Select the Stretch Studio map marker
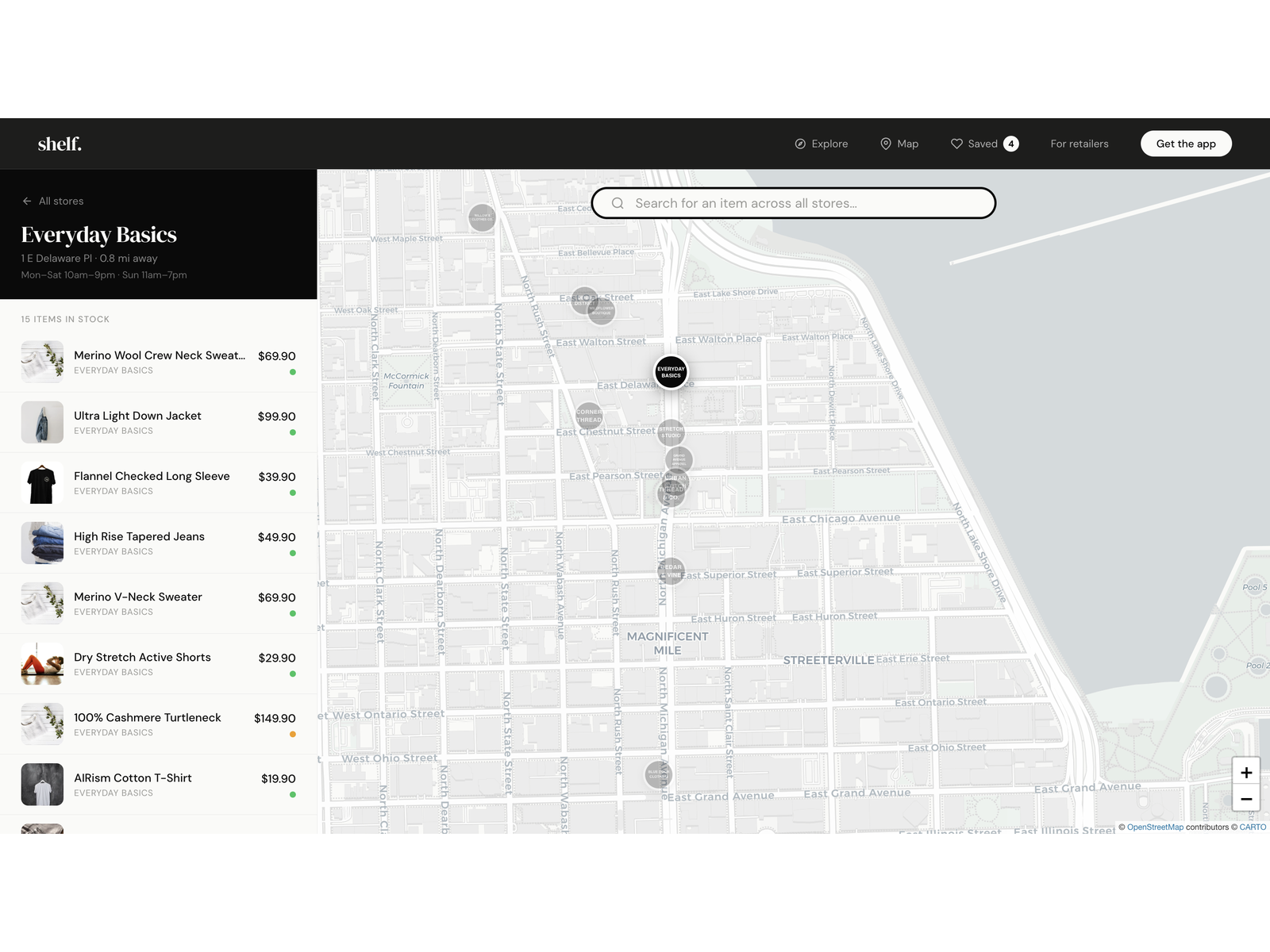The height and width of the screenshot is (952, 1270). tap(672, 433)
